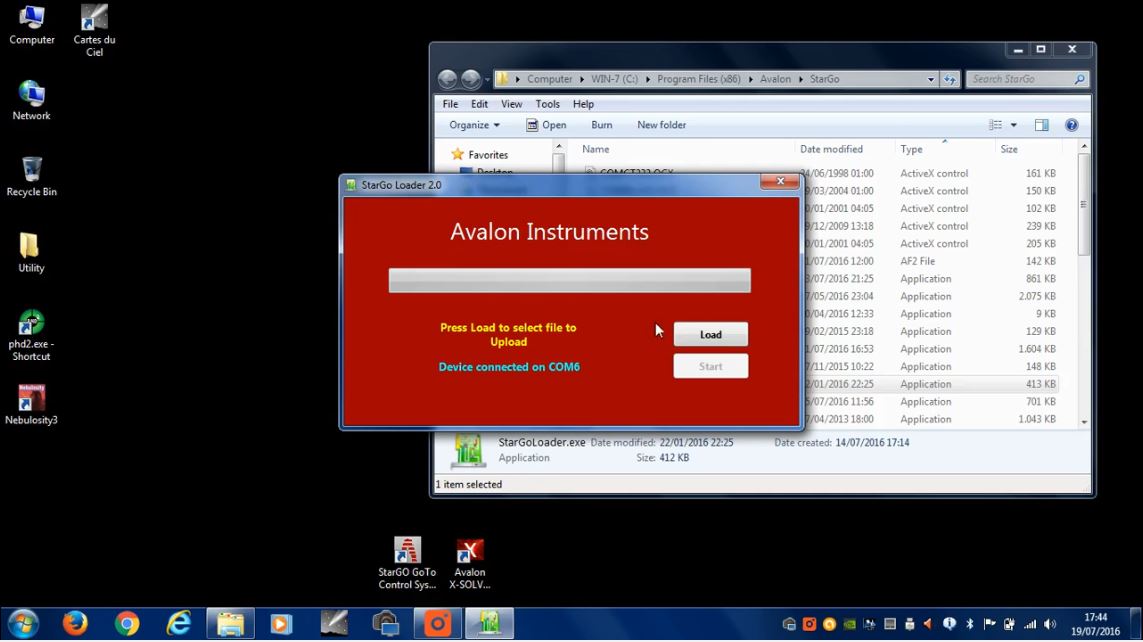The width and height of the screenshot is (1143, 642).
Task: Open the View menu in Explorer
Action: pyautogui.click(x=511, y=104)
